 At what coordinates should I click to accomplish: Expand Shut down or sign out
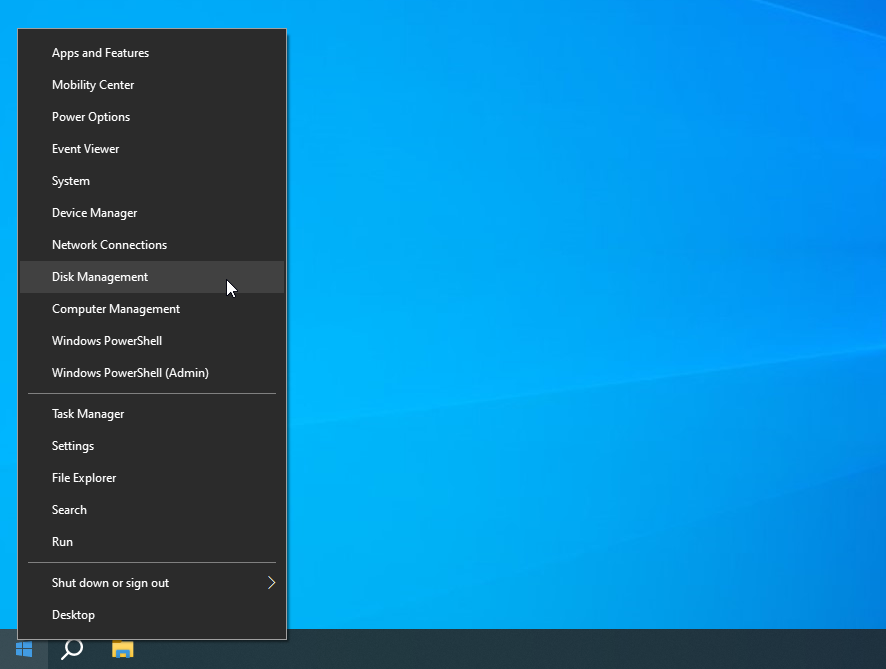click(152, 583)
